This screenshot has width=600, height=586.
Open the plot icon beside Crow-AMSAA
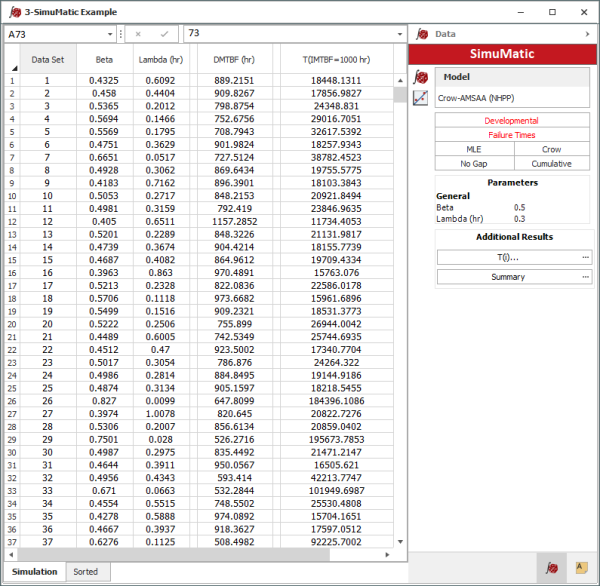click(x=421, y=98)
